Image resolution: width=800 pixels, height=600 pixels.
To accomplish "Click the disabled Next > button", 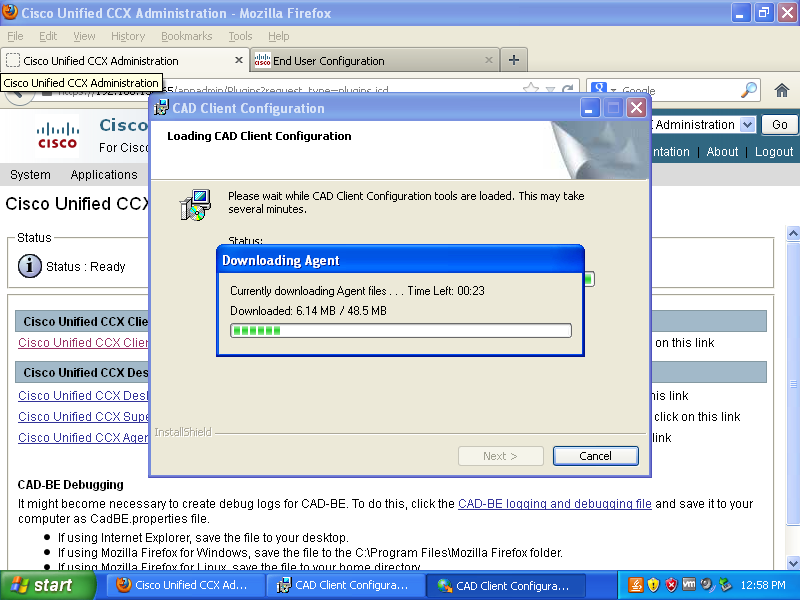I will coord(501,456).
